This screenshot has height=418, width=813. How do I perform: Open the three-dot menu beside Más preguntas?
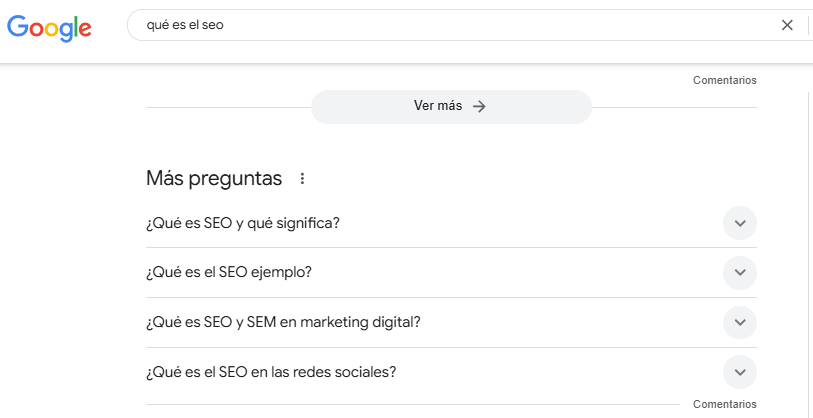pos(302,179)
